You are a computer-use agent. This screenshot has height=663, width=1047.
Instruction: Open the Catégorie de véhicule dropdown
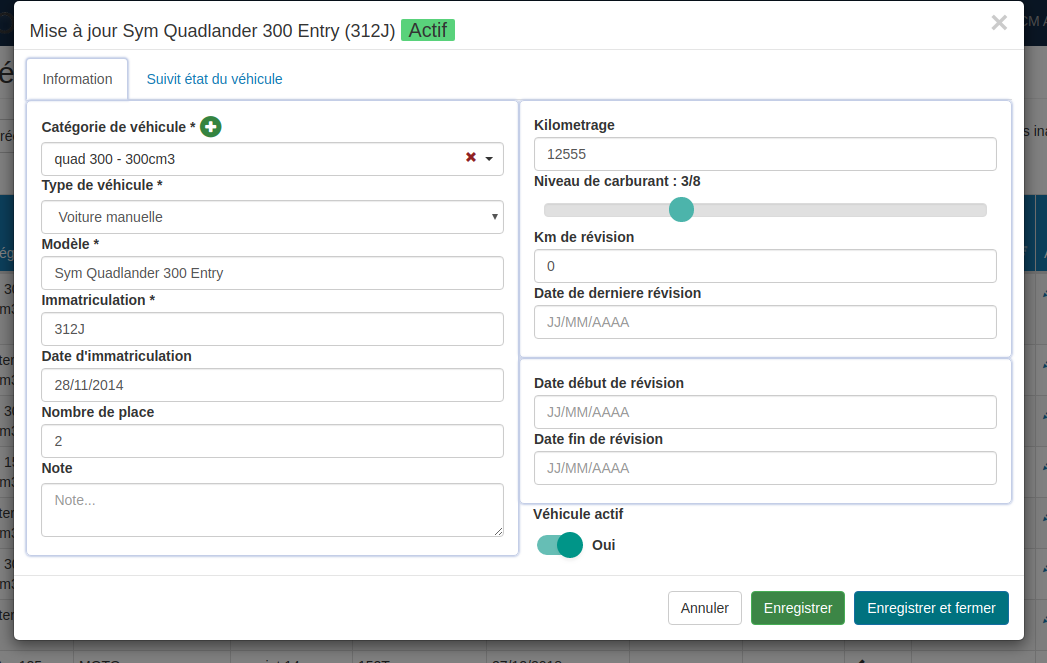(260, 159)
